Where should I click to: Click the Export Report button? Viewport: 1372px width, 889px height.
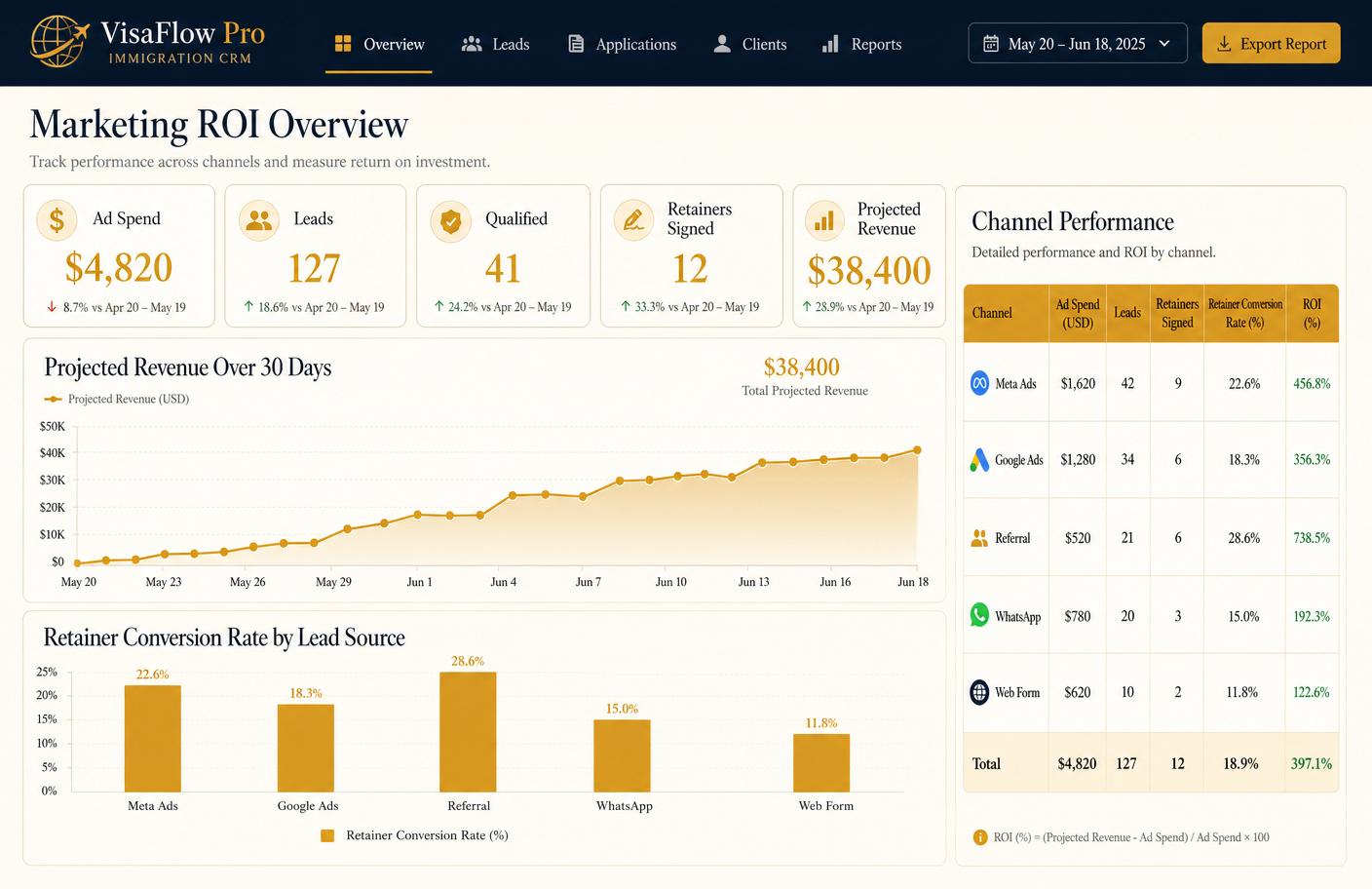[x=1272, y=43]
